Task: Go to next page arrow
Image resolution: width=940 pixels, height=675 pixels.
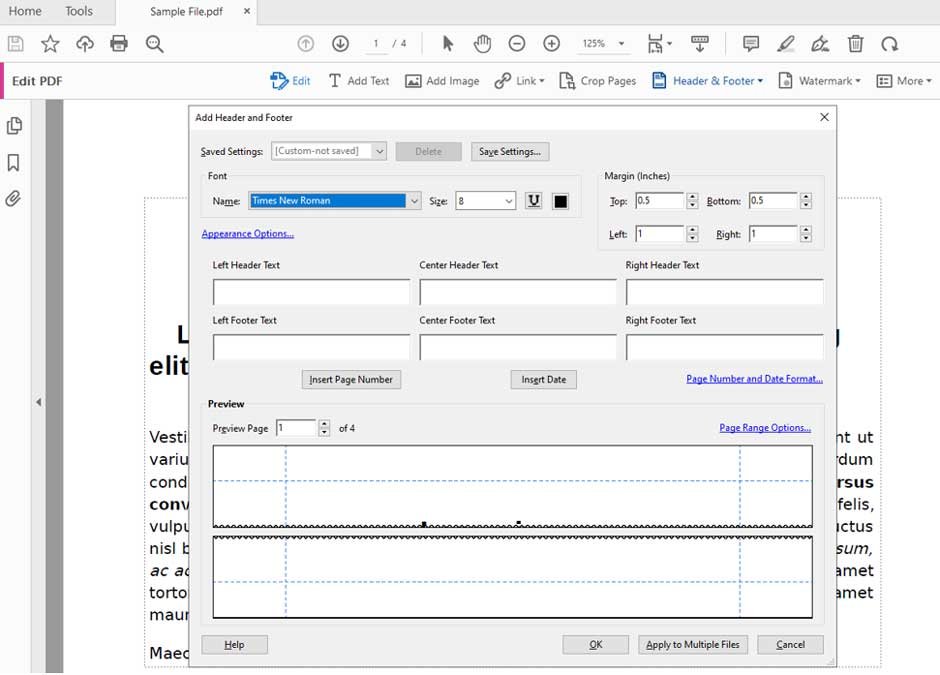Action: [x=341, y=44]
